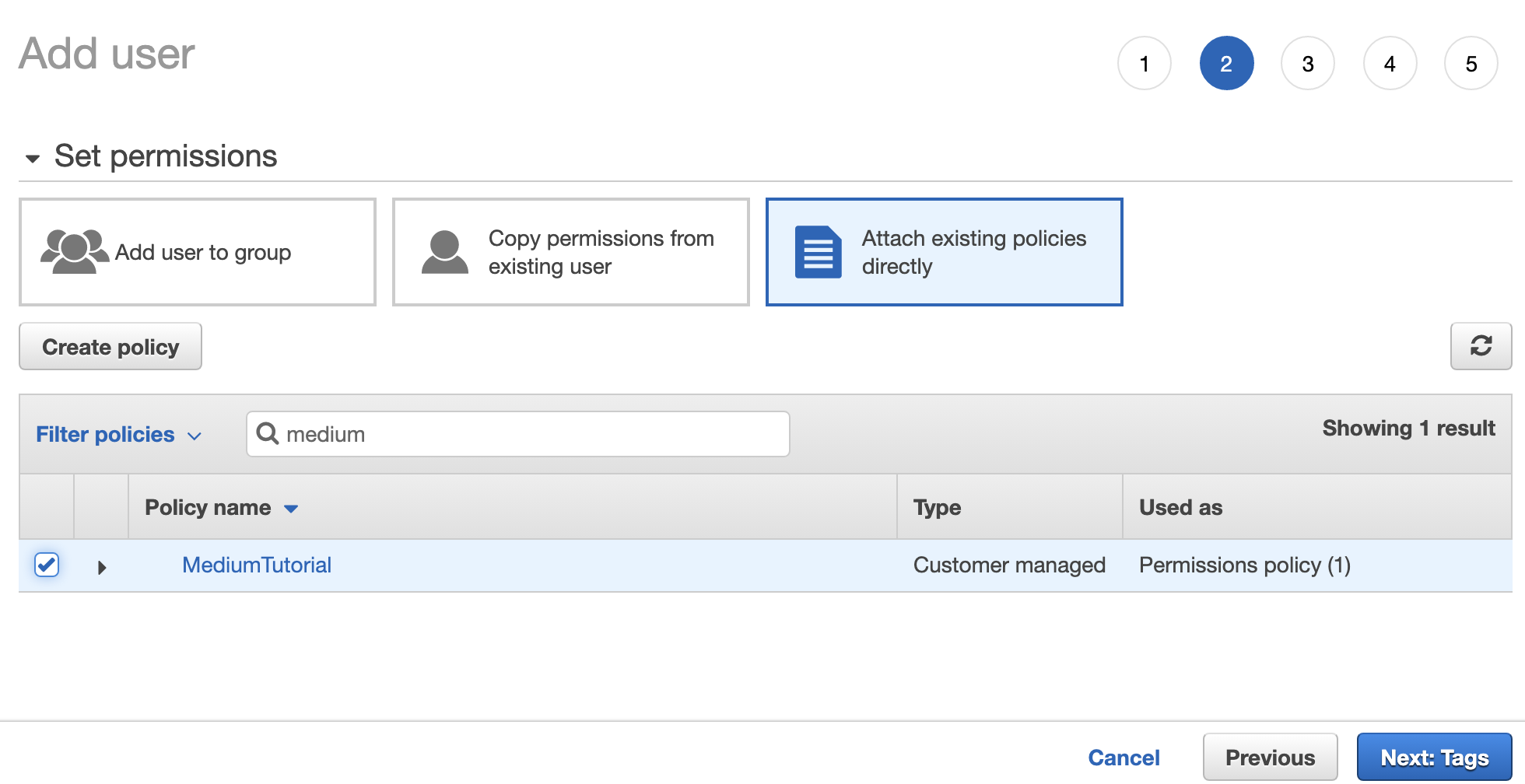Image resolution: width=1525 pixels, height=784 pixels.
Task: Collapse the Set permissions section
Action: coord(33,159)
